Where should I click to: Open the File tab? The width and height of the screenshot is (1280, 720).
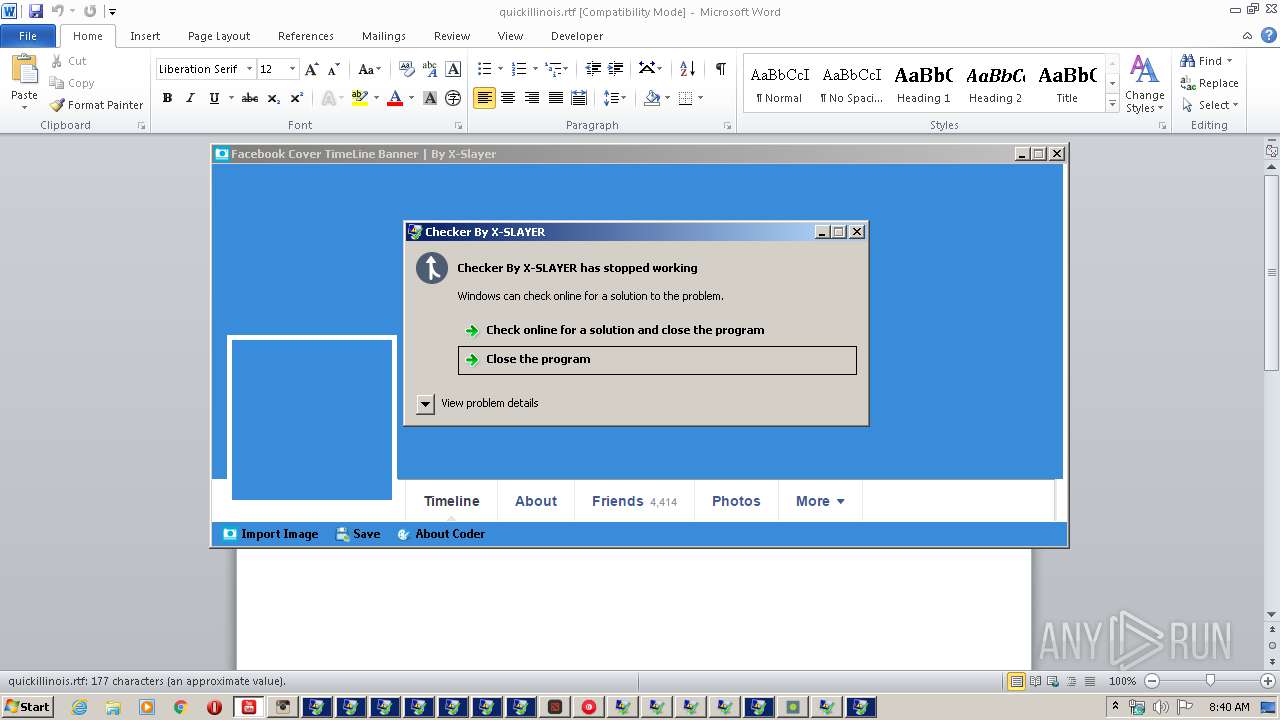coord(28,36)
